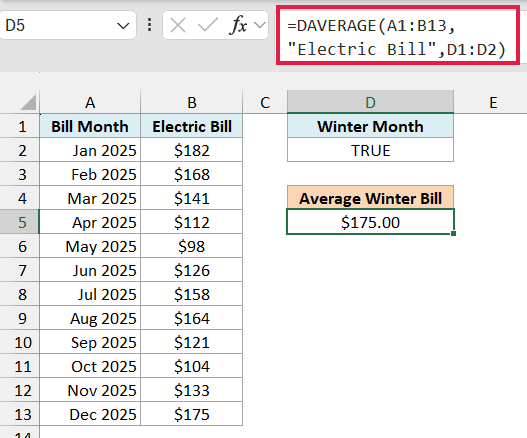Image resolution: width=527 pixels, height=438 pixels.
Task: Click the $133 bill cell
Action: pos(192,390)
